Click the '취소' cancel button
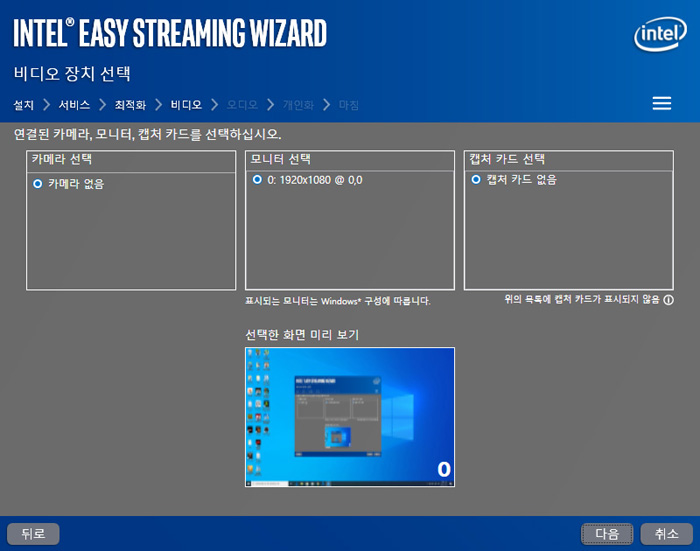 [667, 534]
